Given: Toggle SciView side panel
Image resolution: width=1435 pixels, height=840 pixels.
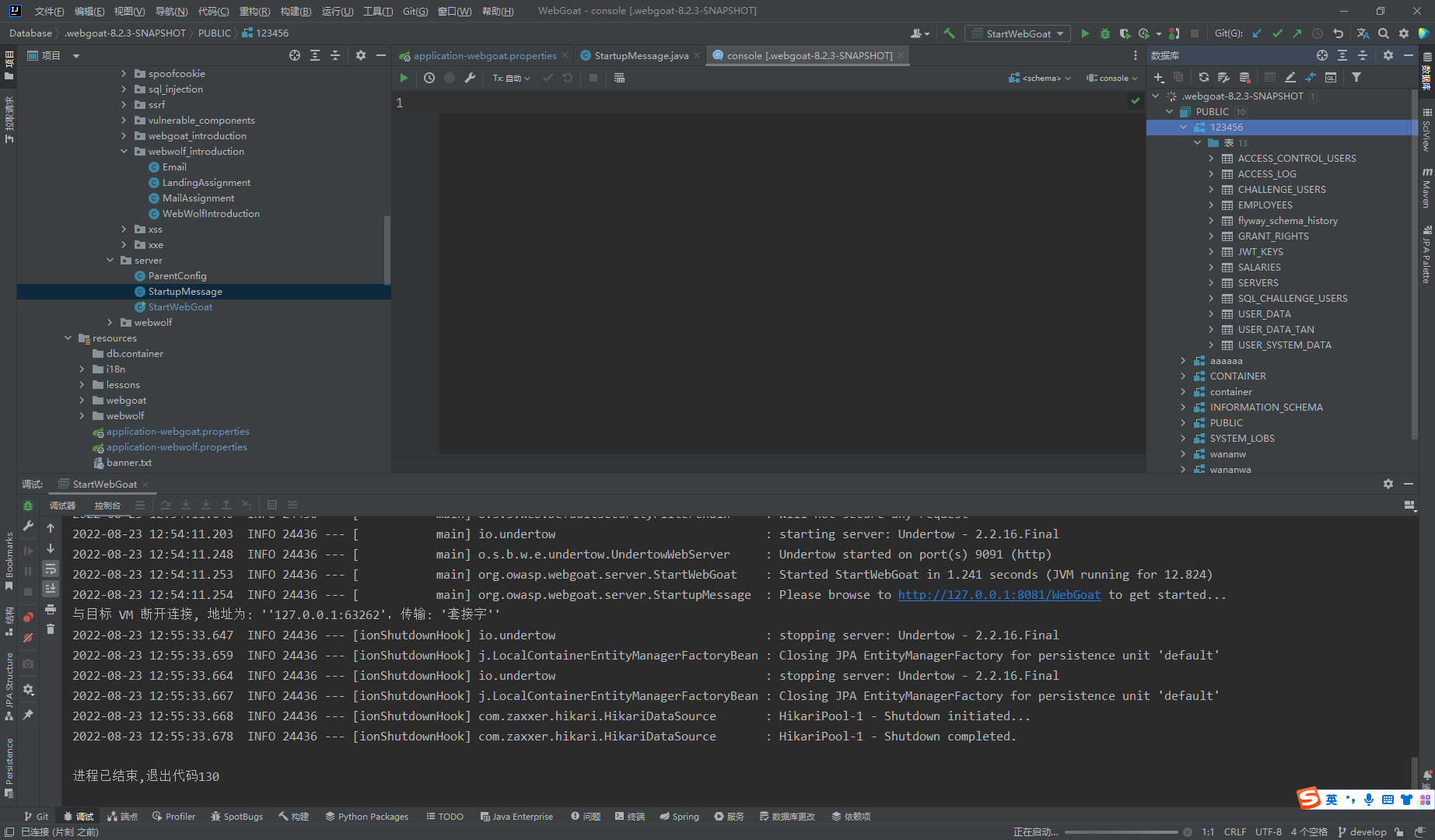Looking at the screenshot, I should point(1426,131).
